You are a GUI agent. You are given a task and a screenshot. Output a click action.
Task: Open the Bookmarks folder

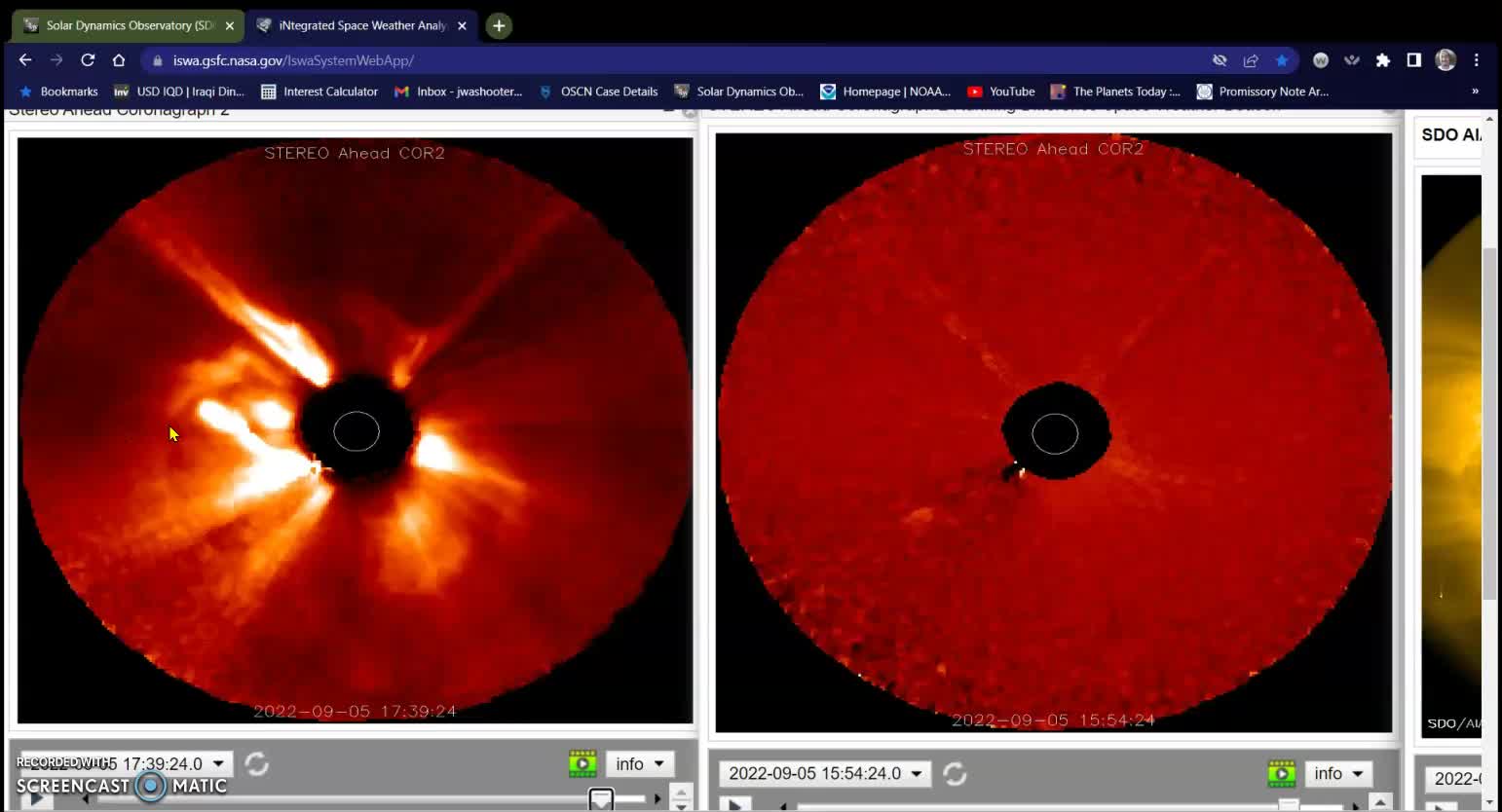(58, 92)
